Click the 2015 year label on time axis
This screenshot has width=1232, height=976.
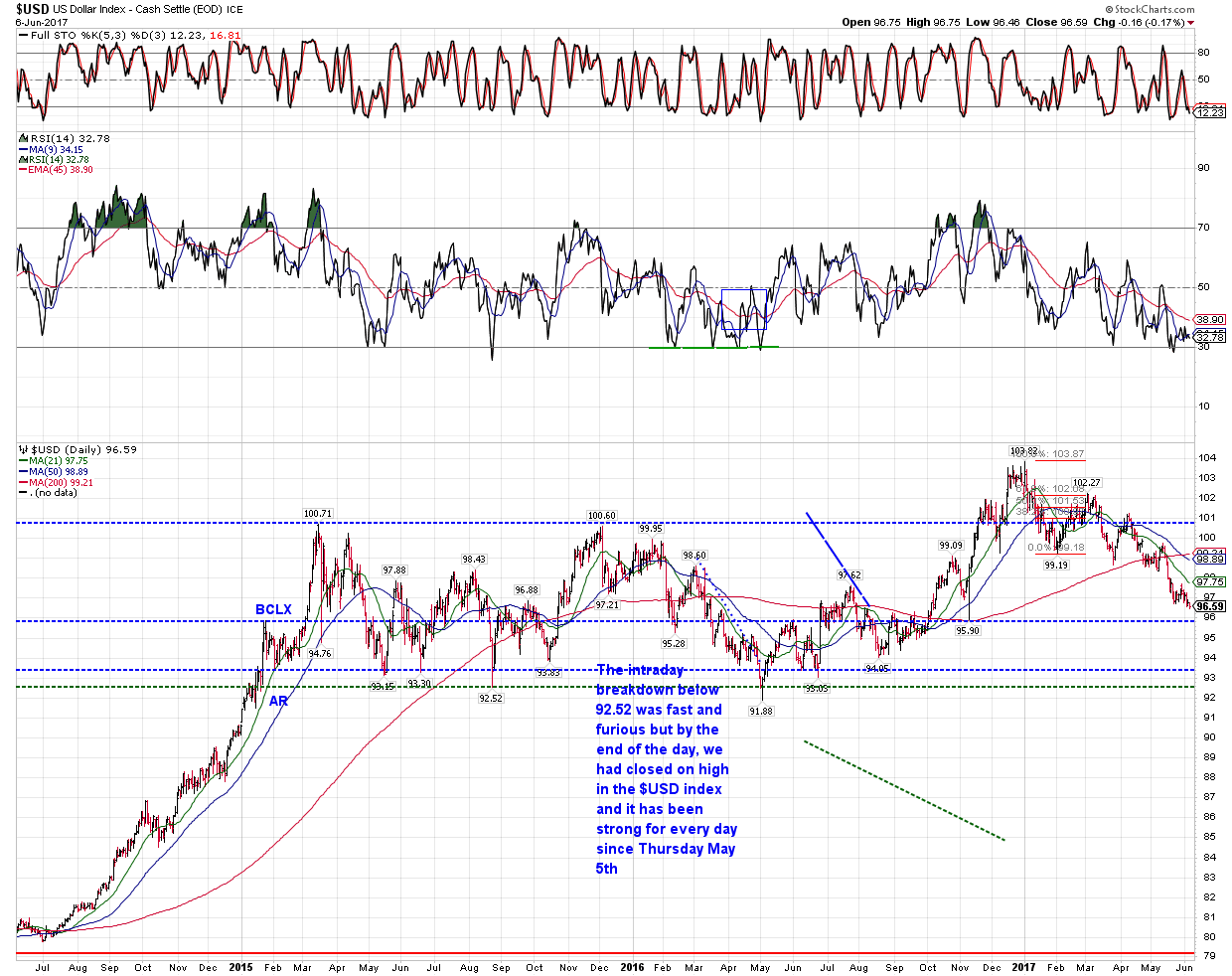pos(240,967)
